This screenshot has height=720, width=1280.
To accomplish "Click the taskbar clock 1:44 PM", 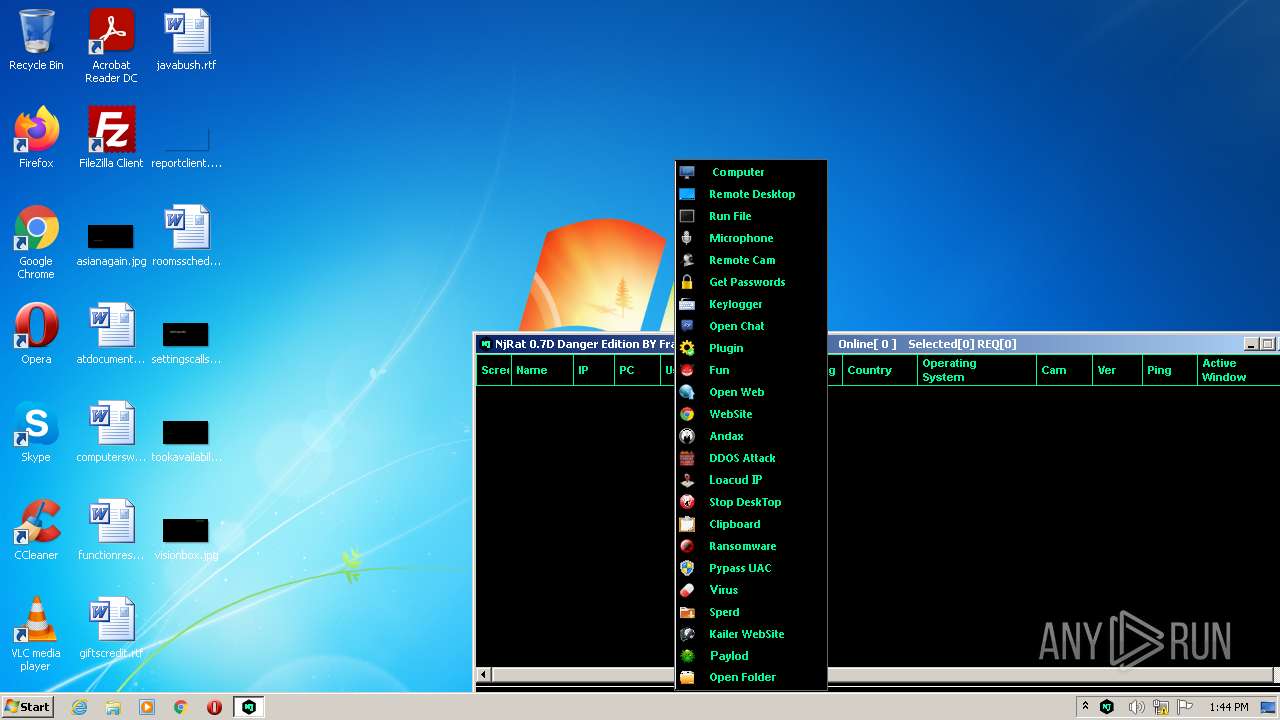I will point(1228,707).
